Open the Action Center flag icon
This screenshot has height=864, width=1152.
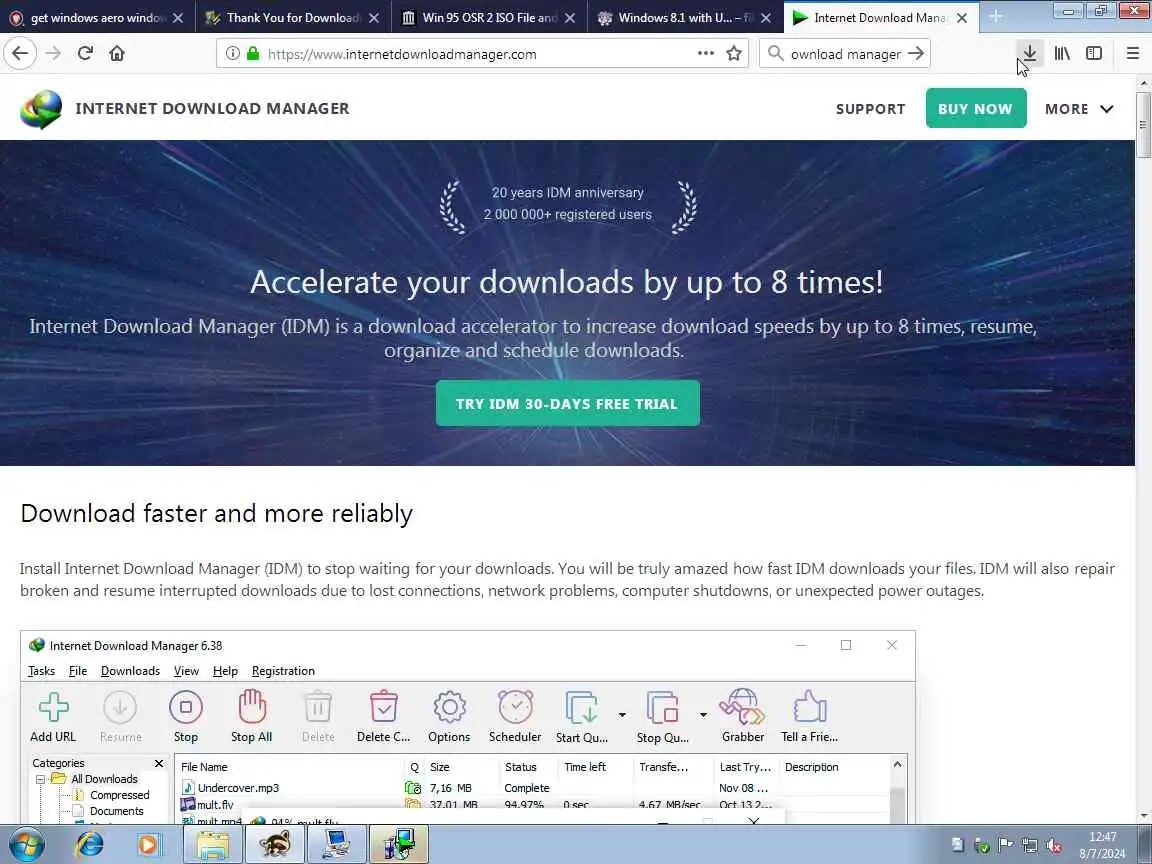(1005, 845)
